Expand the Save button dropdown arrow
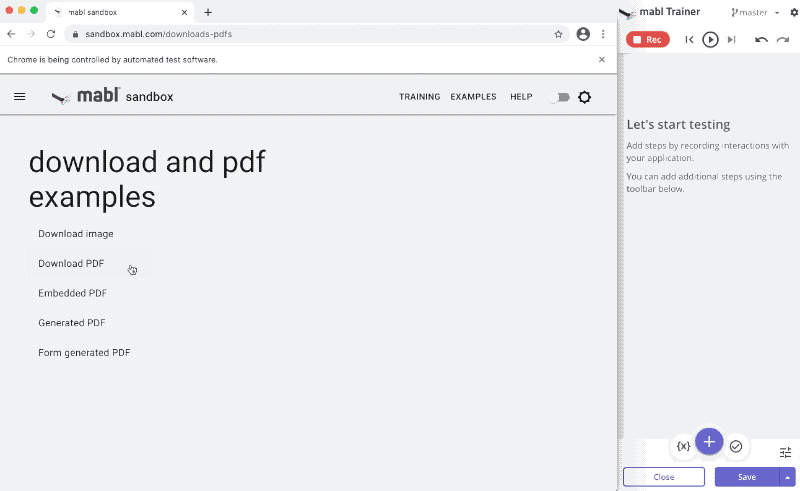This screenshot has height=491, width=800. (788, 477)
